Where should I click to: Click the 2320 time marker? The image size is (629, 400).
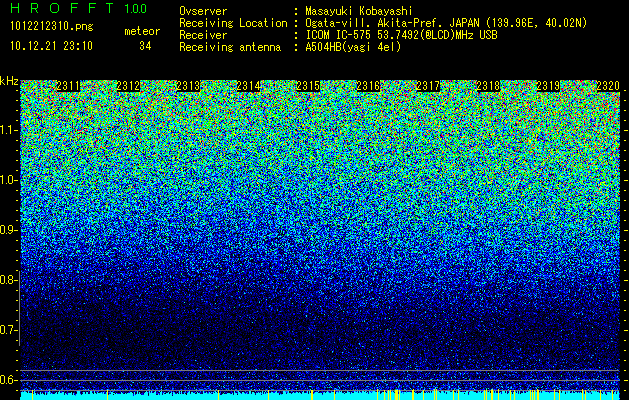(x=608, y=86)
